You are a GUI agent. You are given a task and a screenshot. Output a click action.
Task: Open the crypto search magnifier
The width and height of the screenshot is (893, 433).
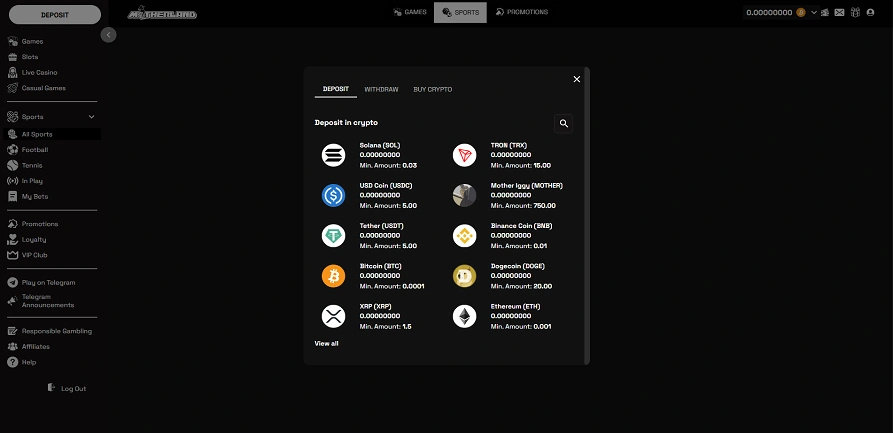click(x=563, y=123)
